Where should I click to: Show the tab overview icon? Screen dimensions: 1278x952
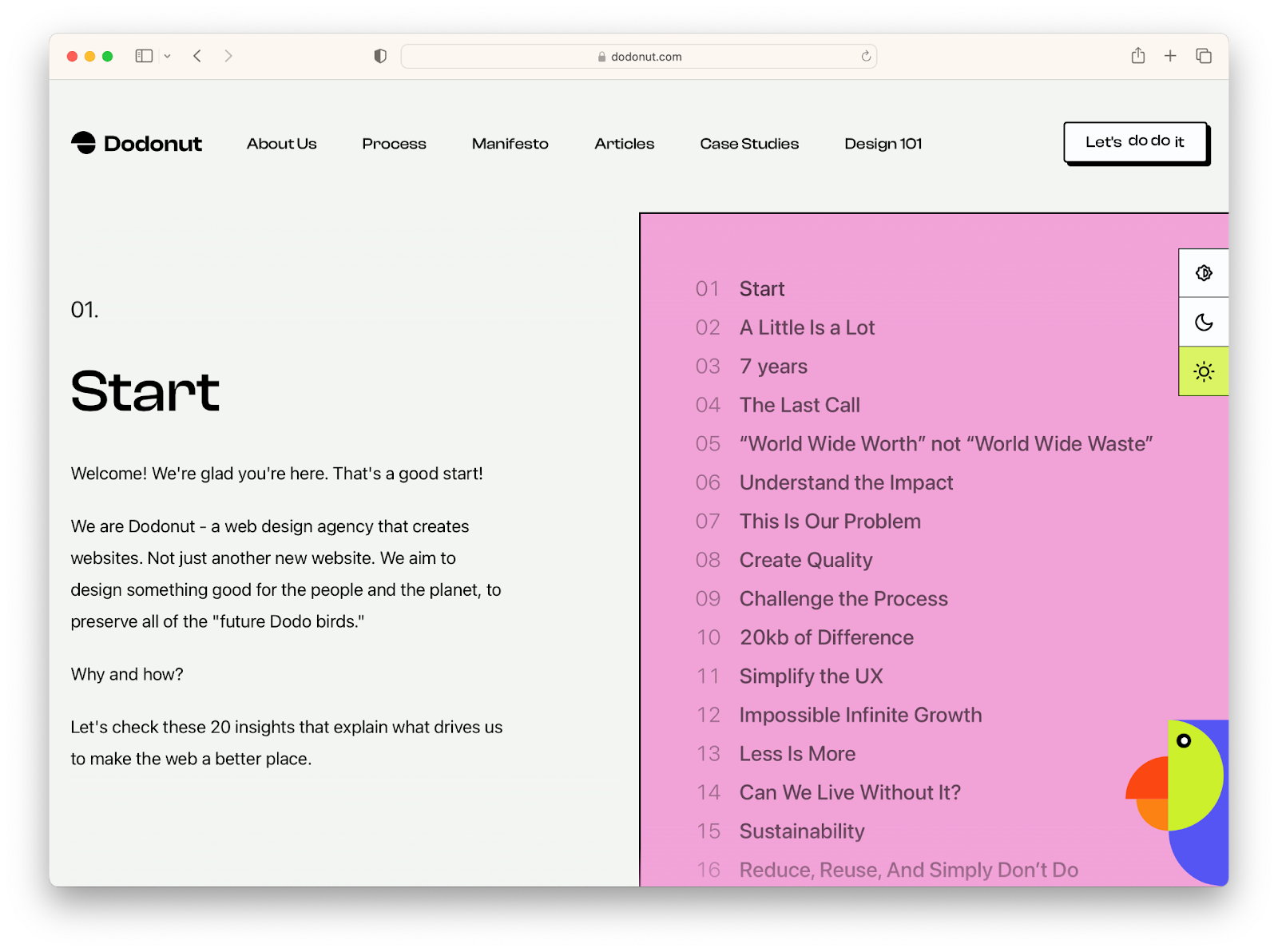[1204, 56]
